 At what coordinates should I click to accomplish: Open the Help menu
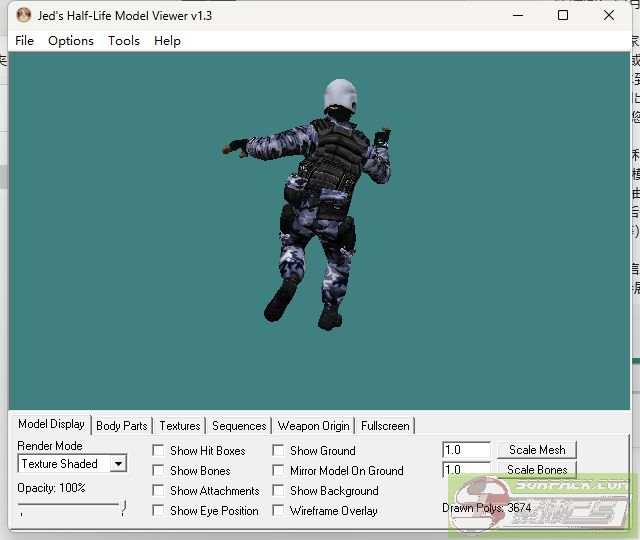click(167, 41)
